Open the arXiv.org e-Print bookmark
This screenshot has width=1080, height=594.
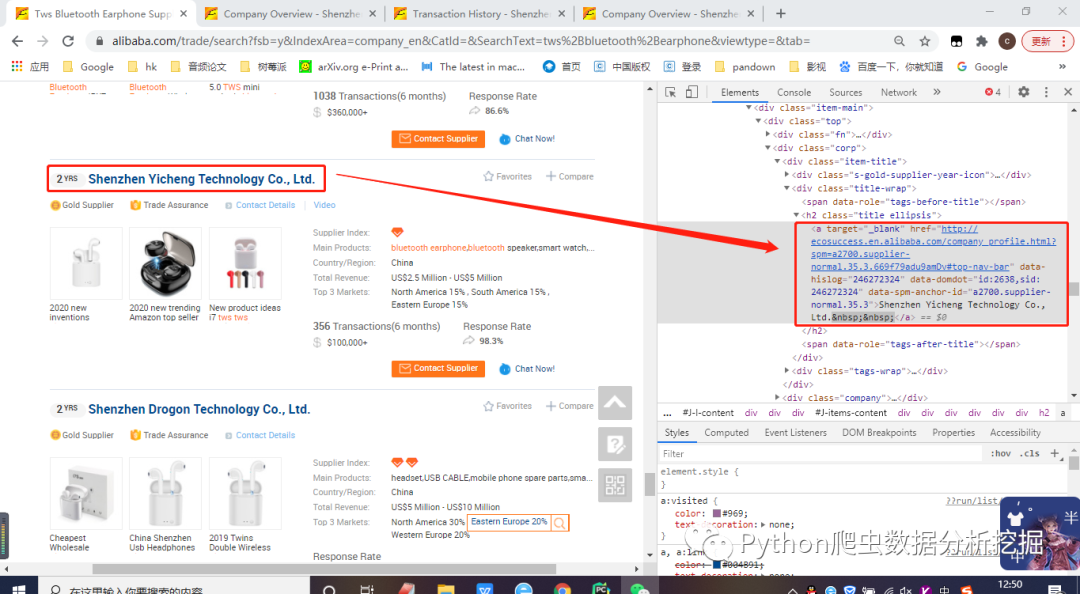pos(353,67)
